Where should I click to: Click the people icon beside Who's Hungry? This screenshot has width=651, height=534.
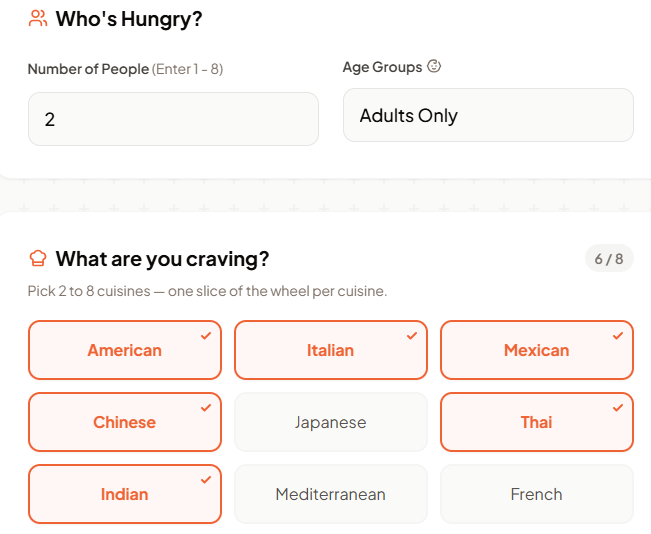coord(39,18)
